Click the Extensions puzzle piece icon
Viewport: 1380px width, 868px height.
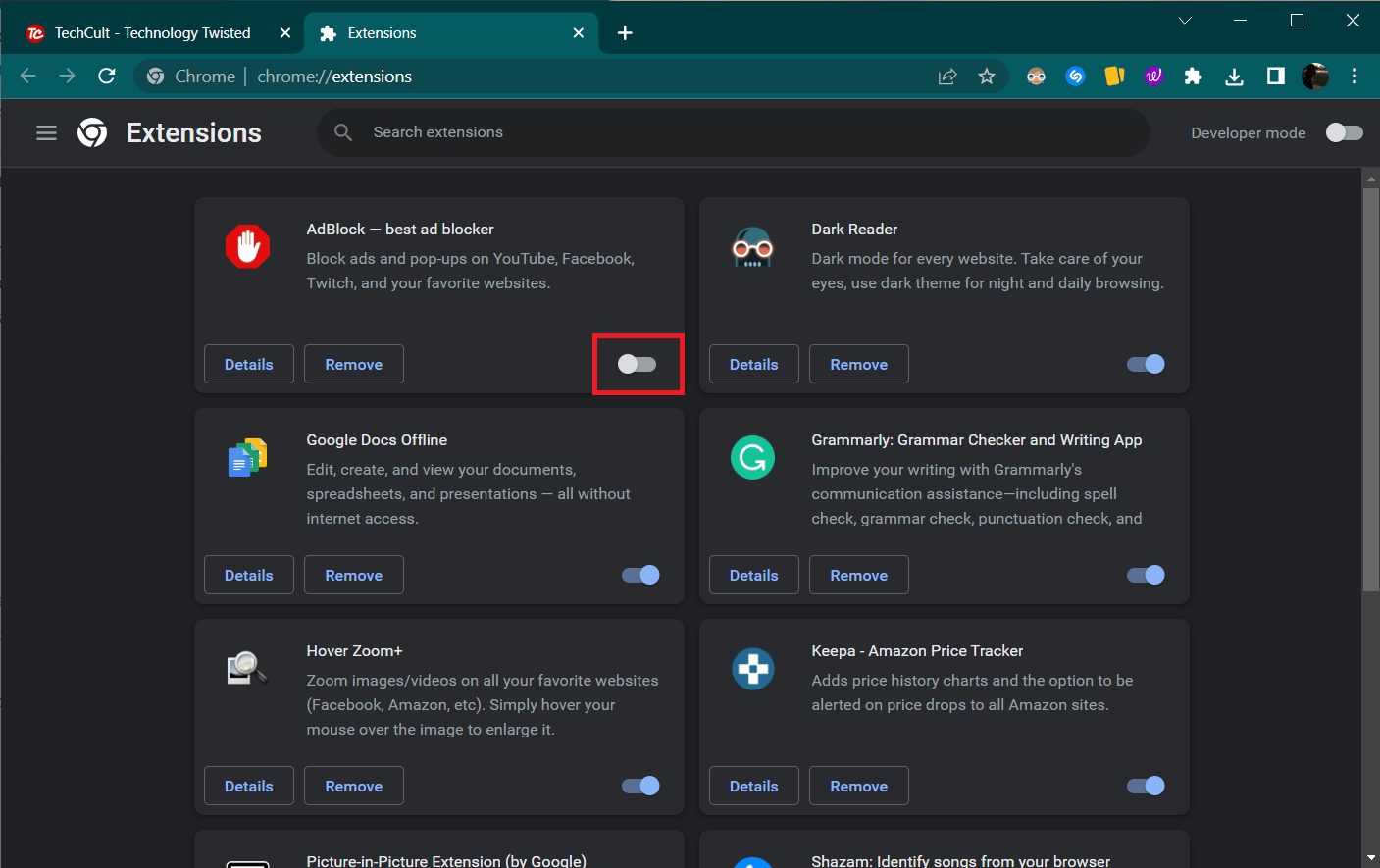(x=1193, y=76)
